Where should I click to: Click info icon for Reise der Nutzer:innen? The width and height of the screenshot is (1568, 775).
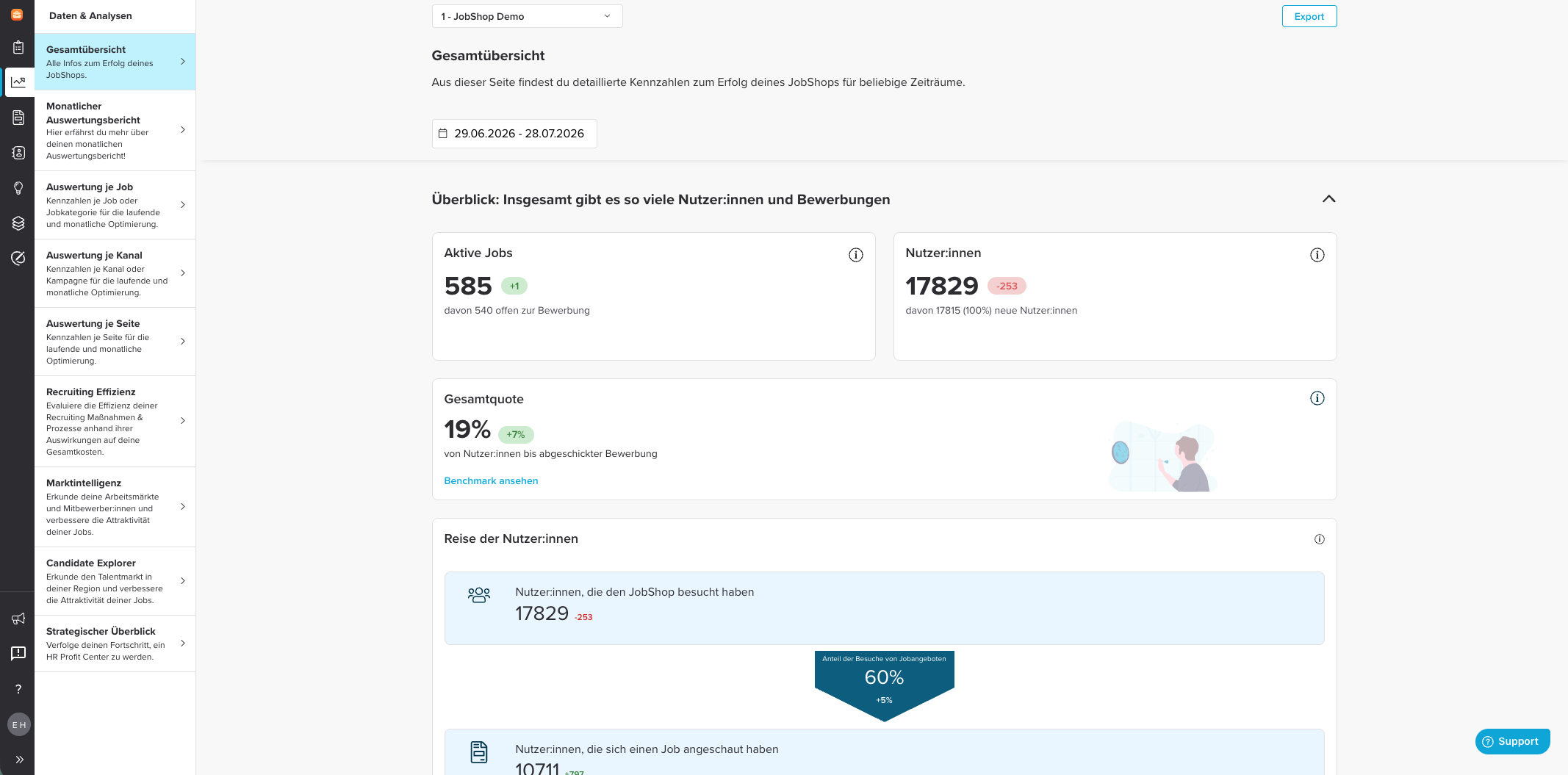point(1320,539)
